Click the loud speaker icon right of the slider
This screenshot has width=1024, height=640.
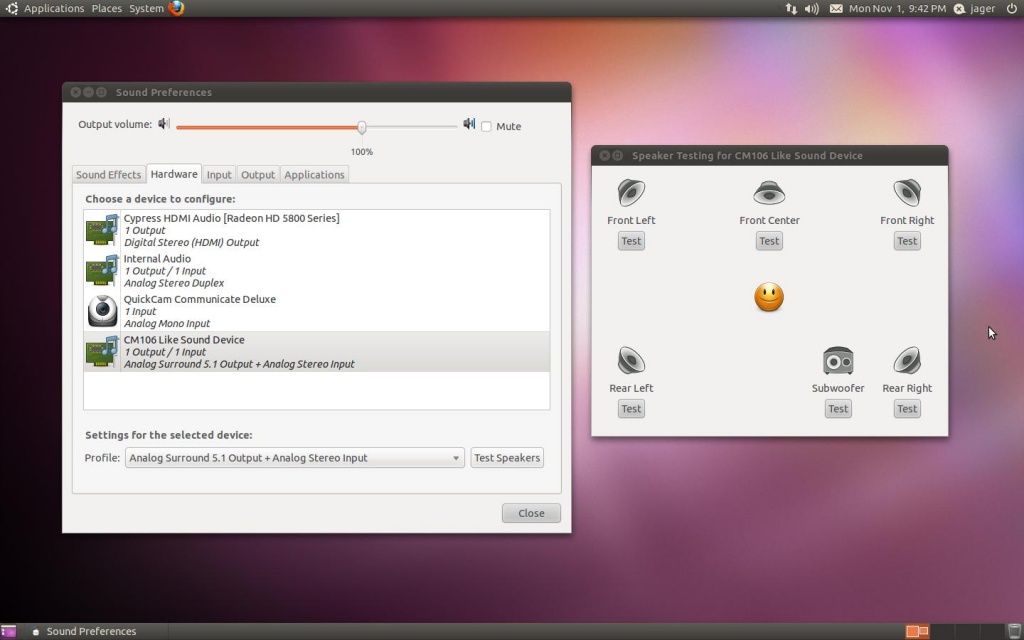tap(469, 123)
